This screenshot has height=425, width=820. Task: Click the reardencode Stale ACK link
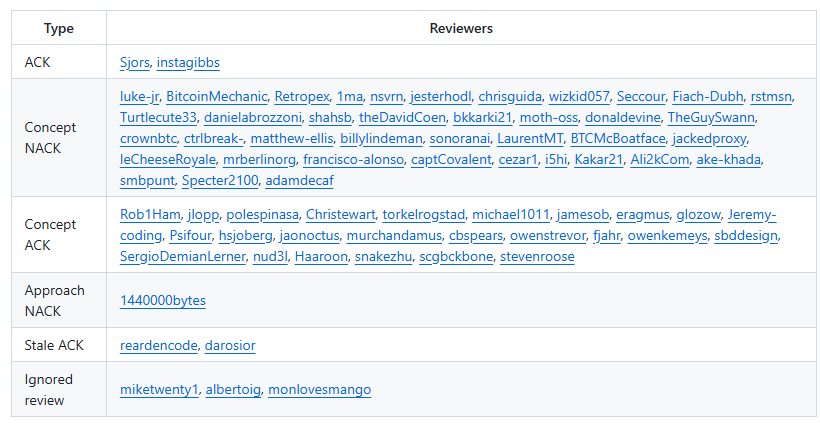pos(159,346)
